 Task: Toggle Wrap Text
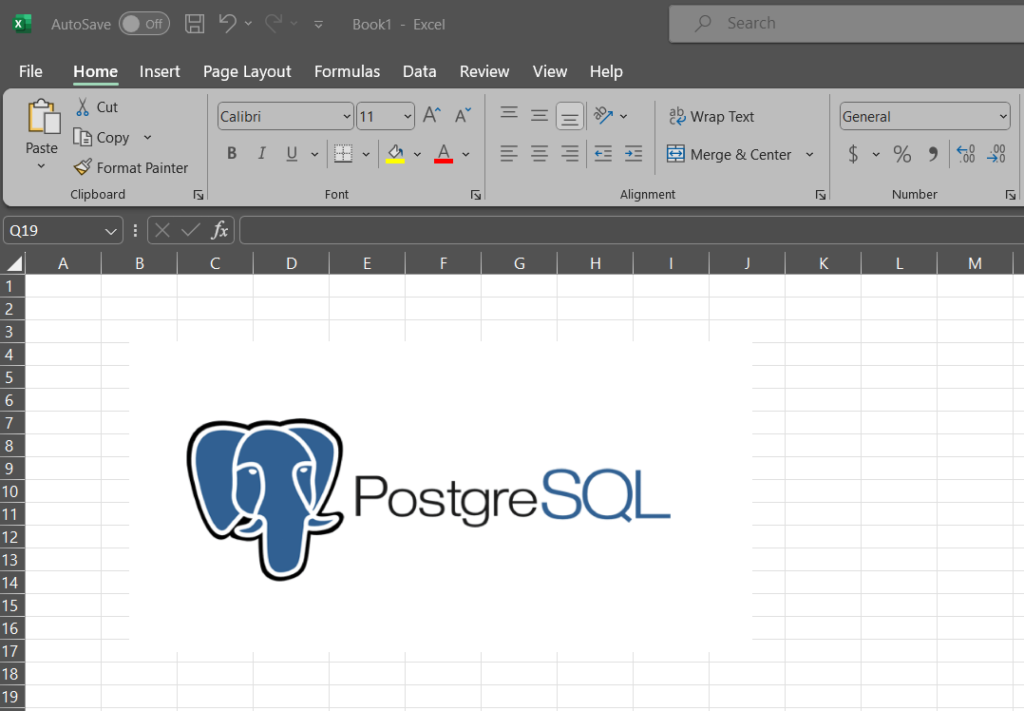point(711,116)
